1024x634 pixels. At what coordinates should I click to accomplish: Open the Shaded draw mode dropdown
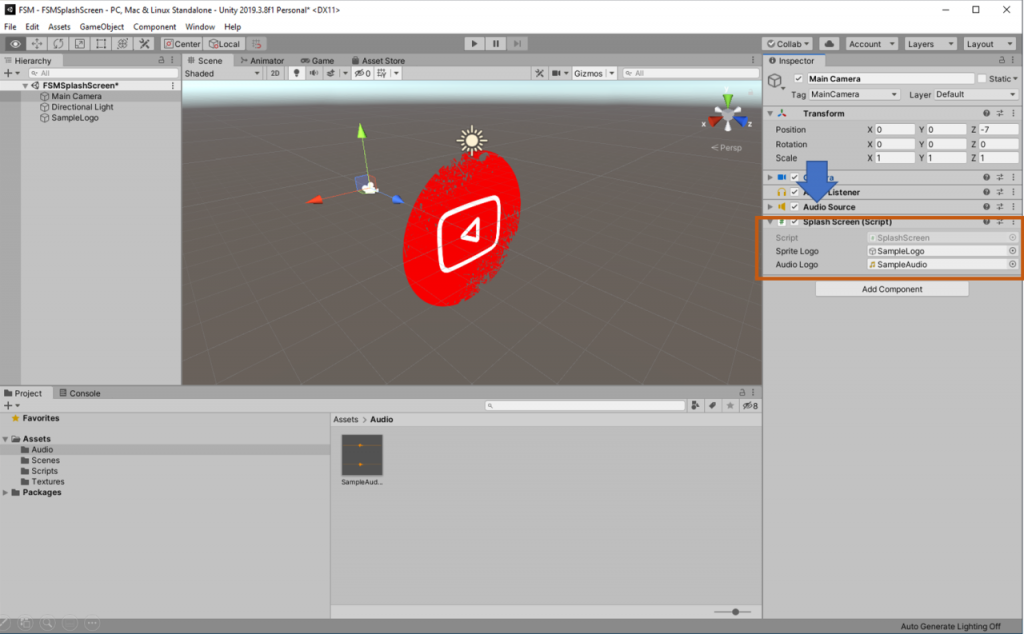tap(222, 73)
